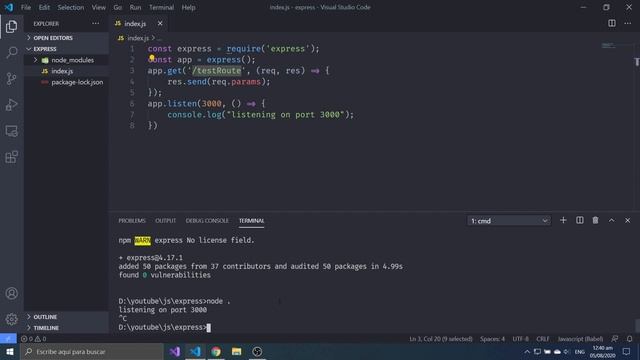Screen dimensions: 640x360
Task: Open the Help menu
Action: tap(188, 7)
